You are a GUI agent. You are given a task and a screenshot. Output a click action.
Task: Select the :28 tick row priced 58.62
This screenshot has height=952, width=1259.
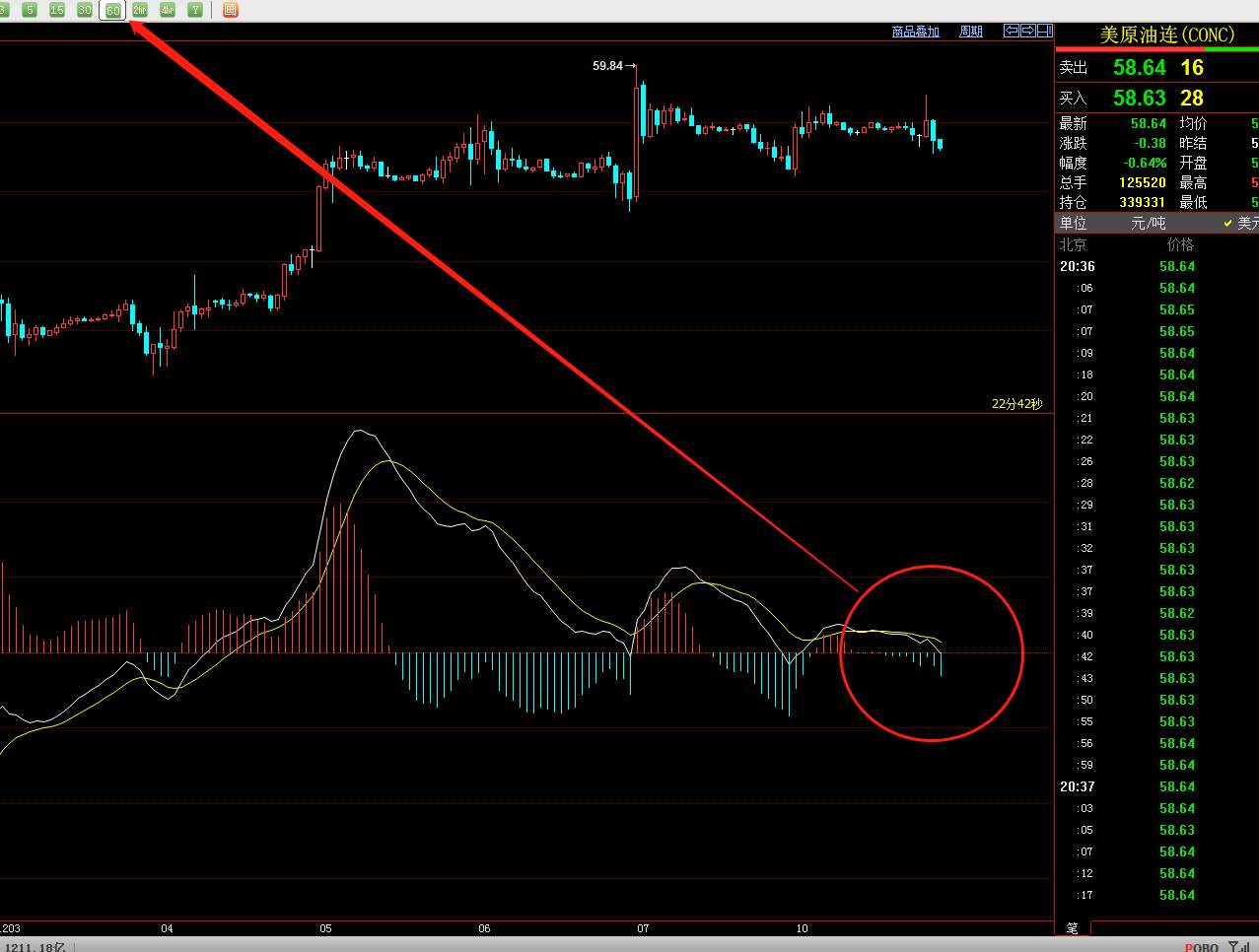click(x=1156, y=483)
